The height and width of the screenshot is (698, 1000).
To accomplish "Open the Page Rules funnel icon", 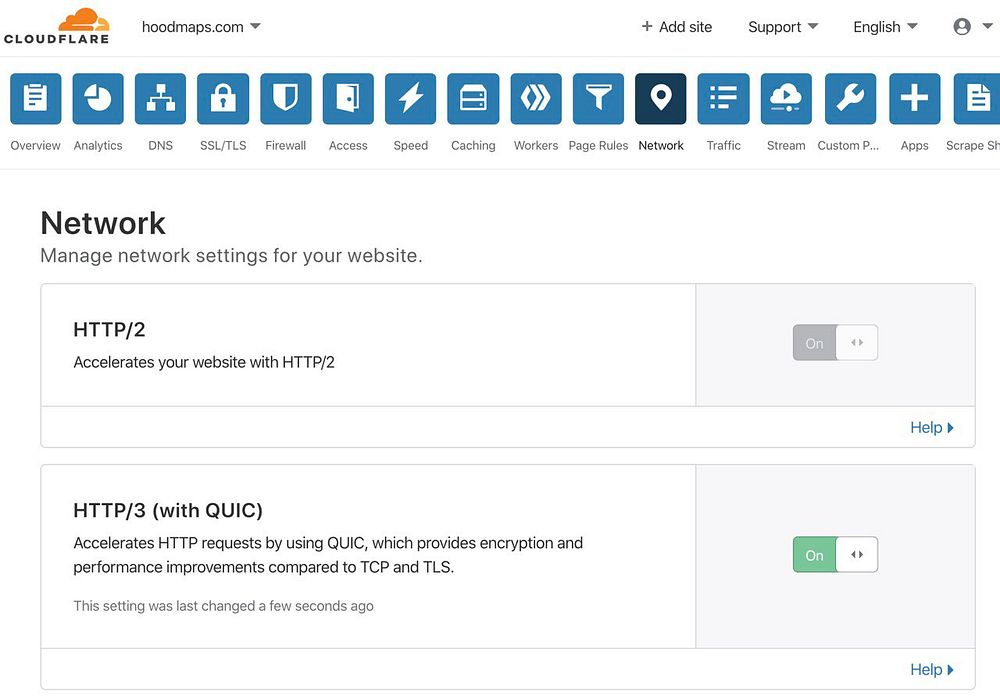I will pos(598,98).
